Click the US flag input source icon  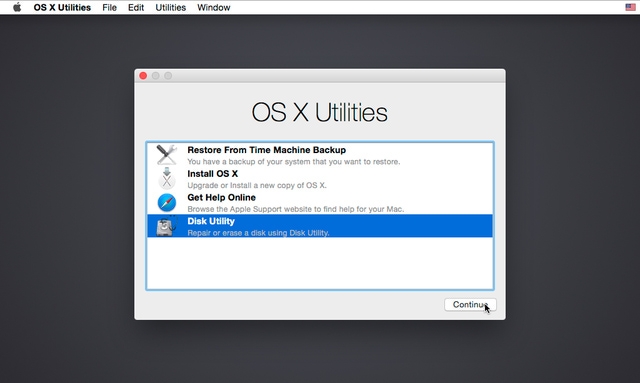(630, 7)
